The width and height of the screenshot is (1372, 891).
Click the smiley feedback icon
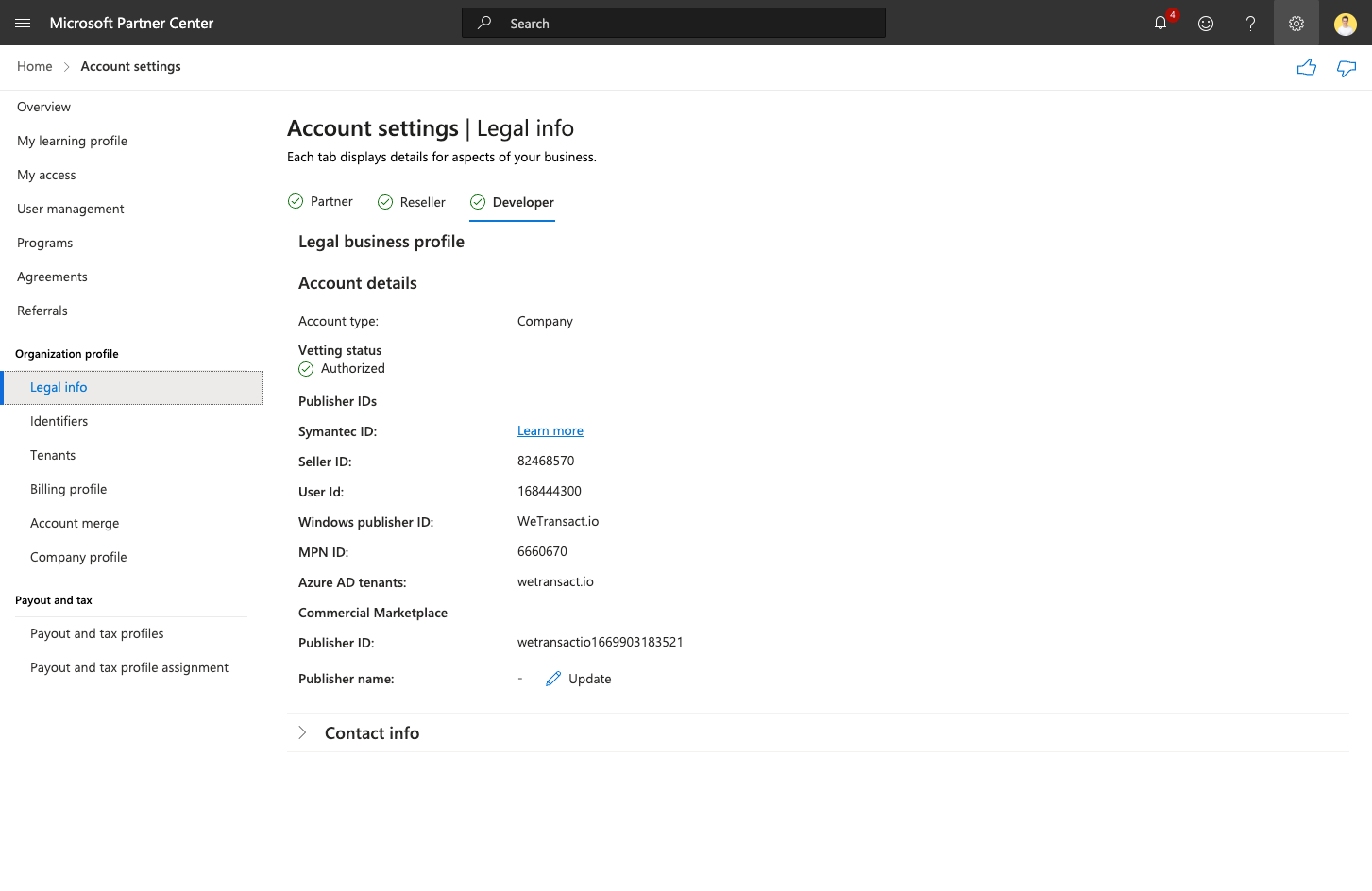[1206, 23]
